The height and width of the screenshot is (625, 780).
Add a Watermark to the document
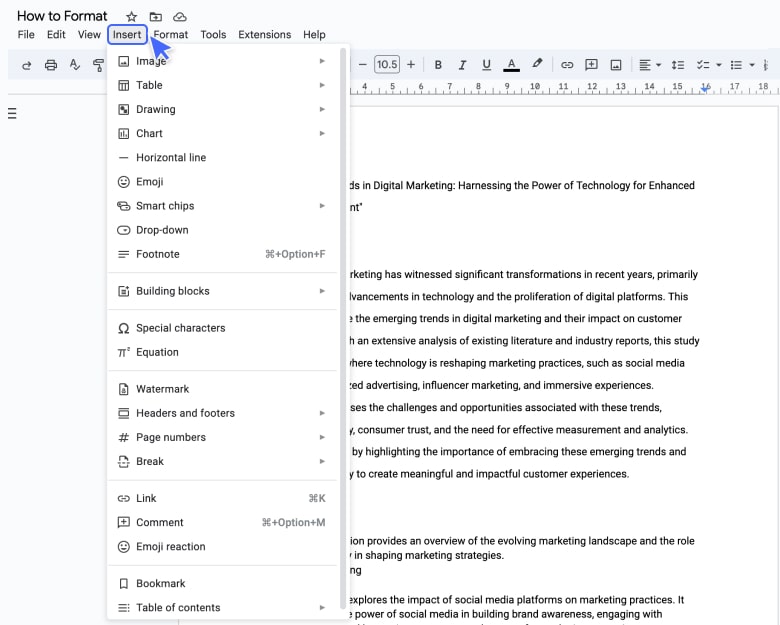tap(222, 389)
